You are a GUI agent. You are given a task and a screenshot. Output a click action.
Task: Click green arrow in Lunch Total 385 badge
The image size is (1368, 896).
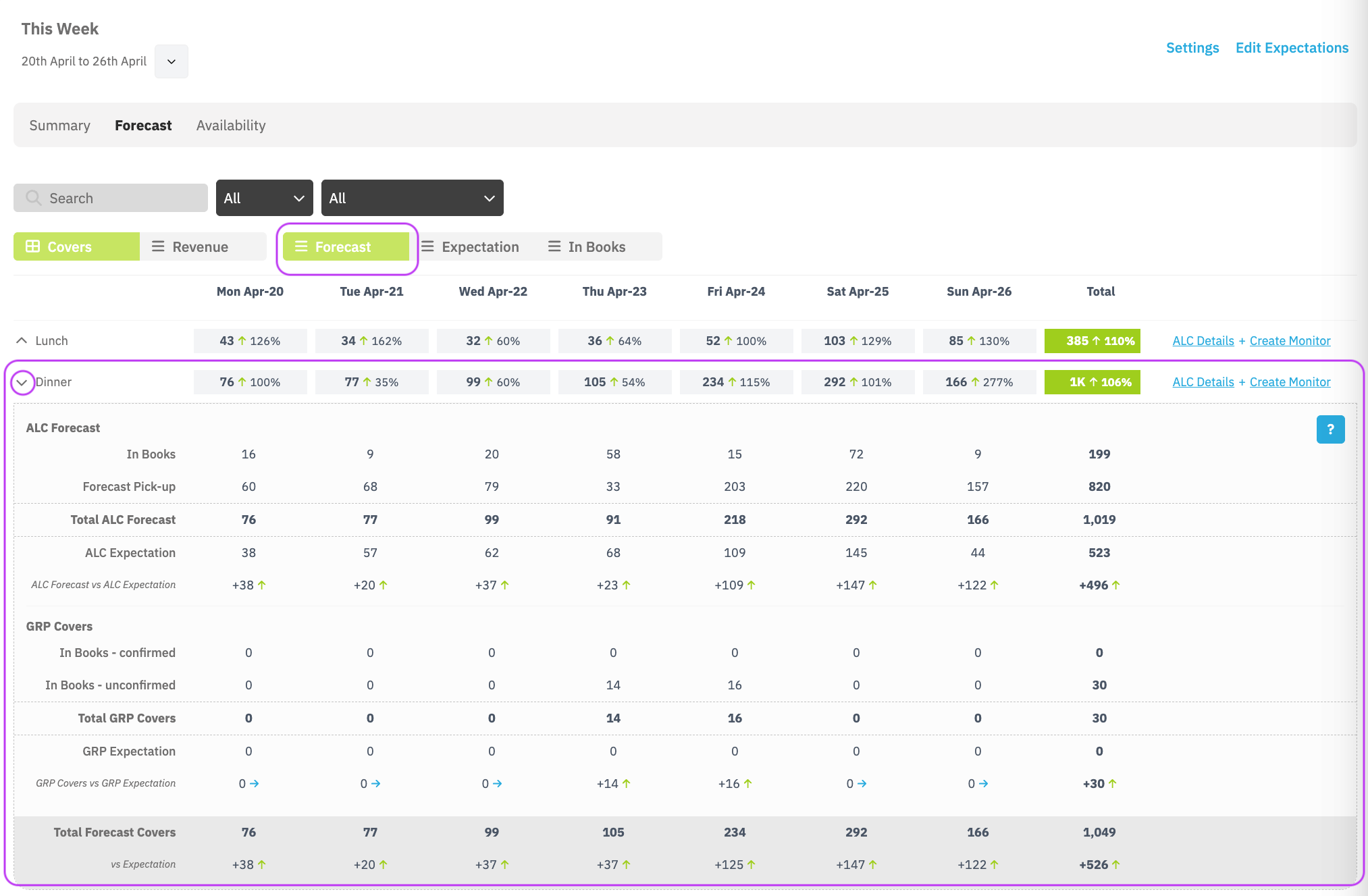[x=1096, y=341]
